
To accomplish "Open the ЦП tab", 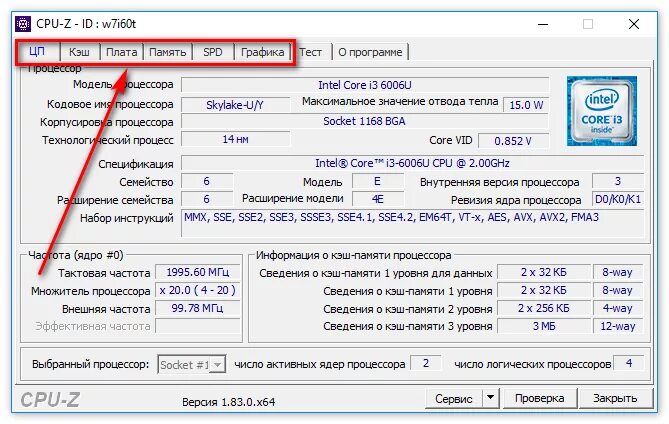I will [38, 52].
